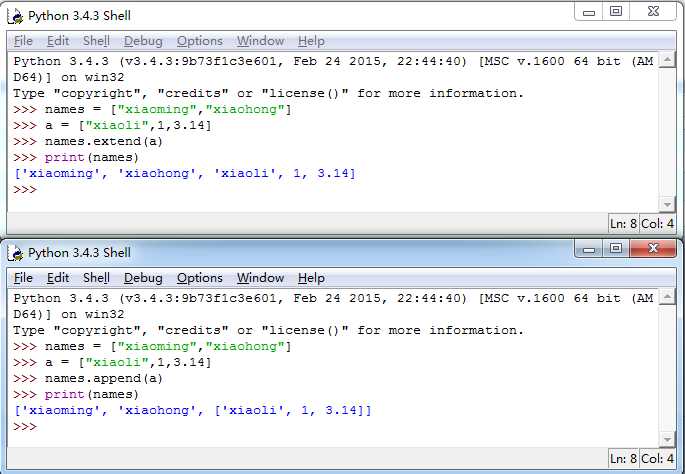
Task: Maximize the lower Python Shell window
Action: [616, 249]
